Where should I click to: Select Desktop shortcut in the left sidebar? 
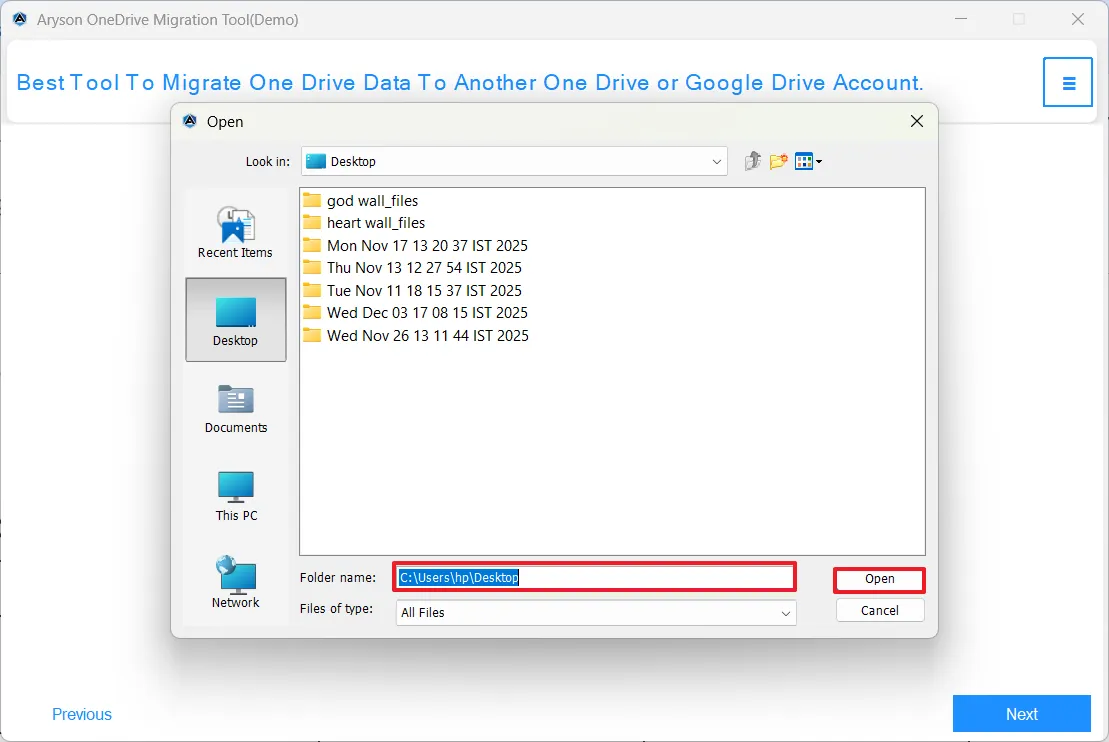point(236,320)
